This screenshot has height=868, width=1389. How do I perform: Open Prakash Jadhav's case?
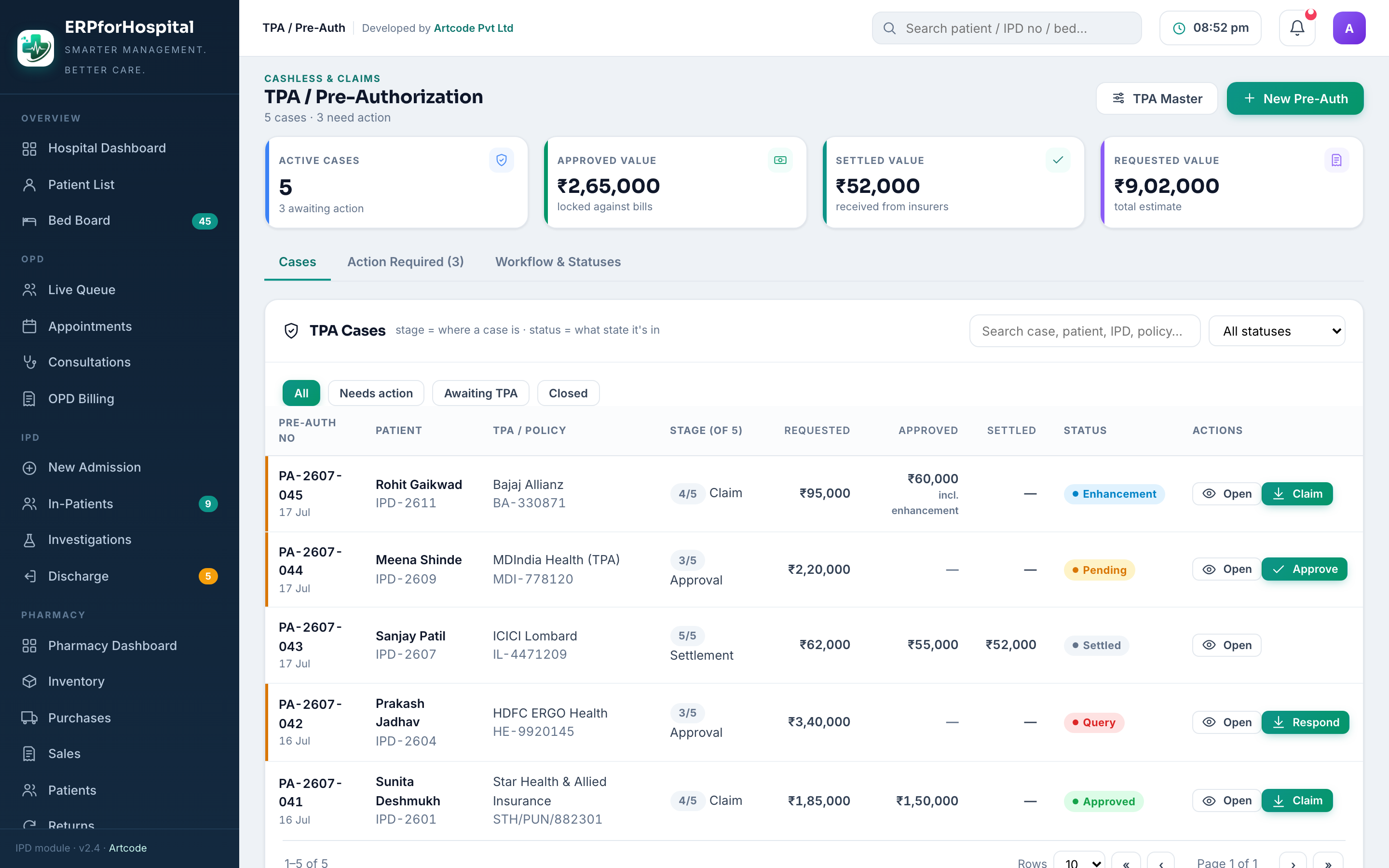(x=1226, y=722)
